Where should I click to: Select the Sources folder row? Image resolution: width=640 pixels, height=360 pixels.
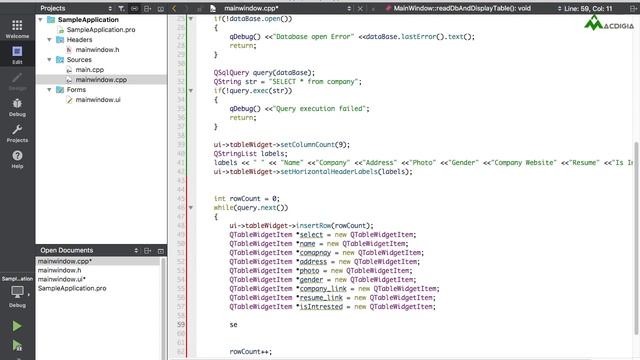[79, 60]
